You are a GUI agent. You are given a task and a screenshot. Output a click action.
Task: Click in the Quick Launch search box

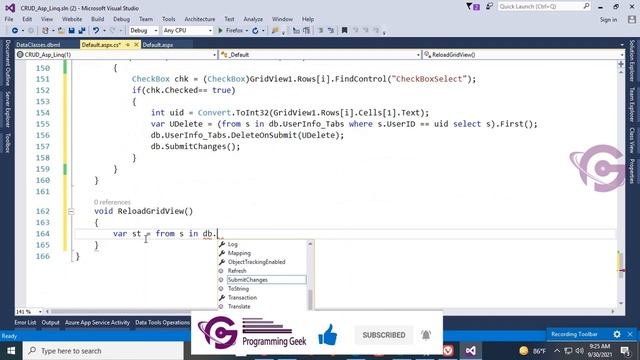544,7
